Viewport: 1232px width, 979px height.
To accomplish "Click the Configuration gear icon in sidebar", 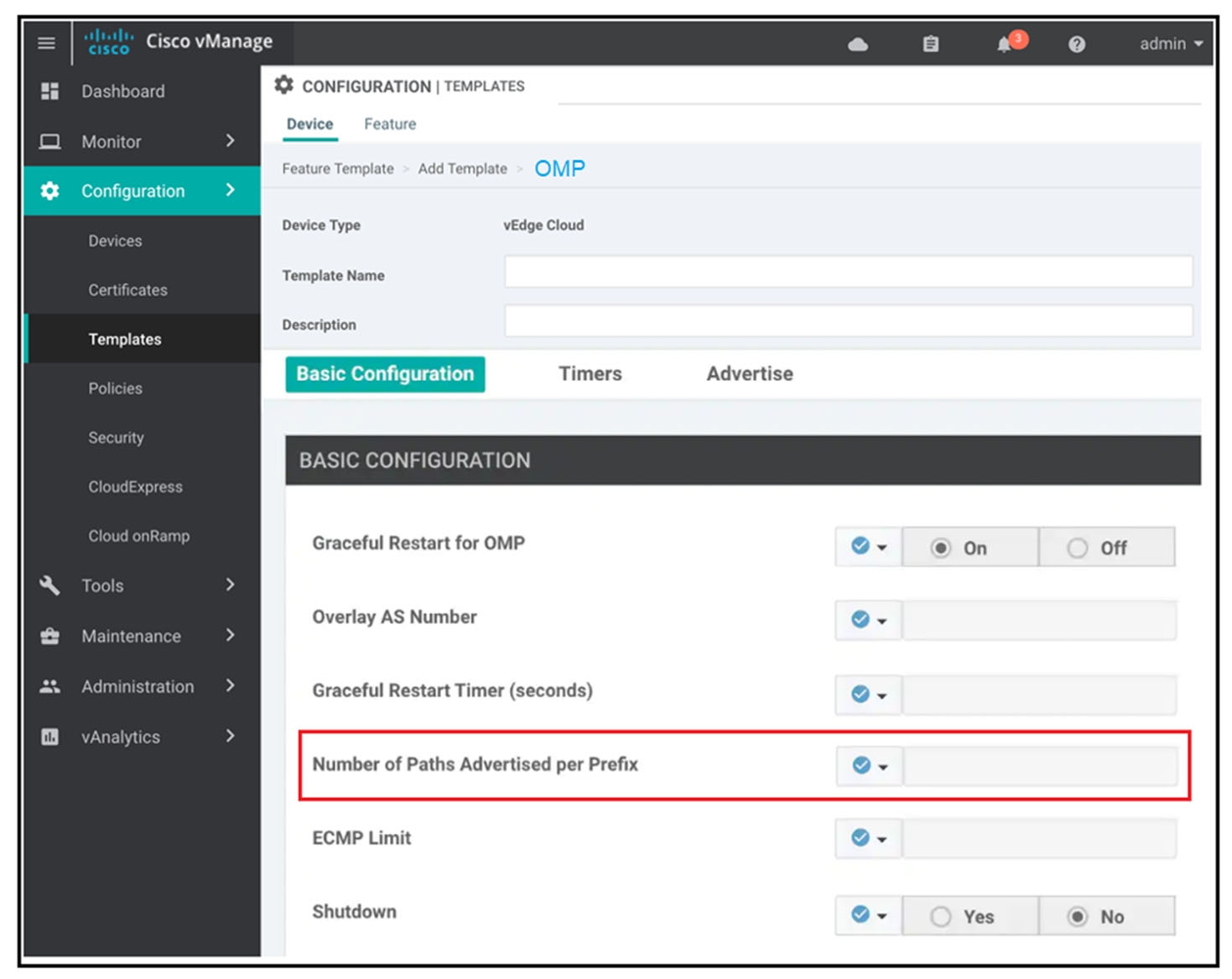I will point(50,191).
